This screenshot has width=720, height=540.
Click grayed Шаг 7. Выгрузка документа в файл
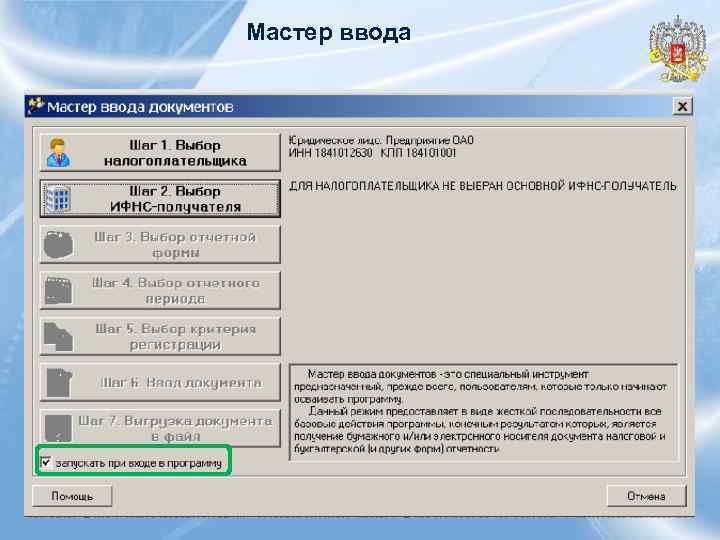[160, 428]
